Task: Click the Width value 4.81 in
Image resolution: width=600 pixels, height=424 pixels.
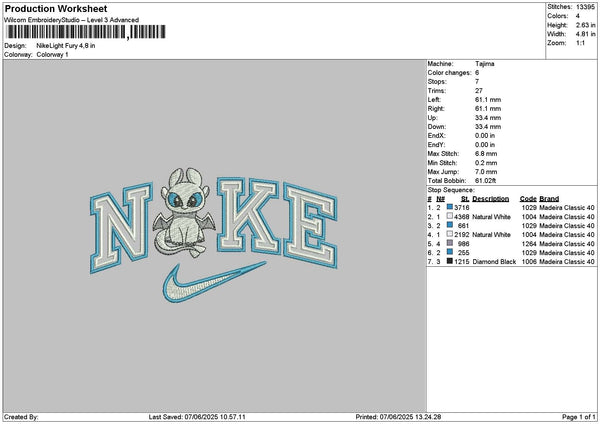Action: pyautogui.click(x=585, y=34)
